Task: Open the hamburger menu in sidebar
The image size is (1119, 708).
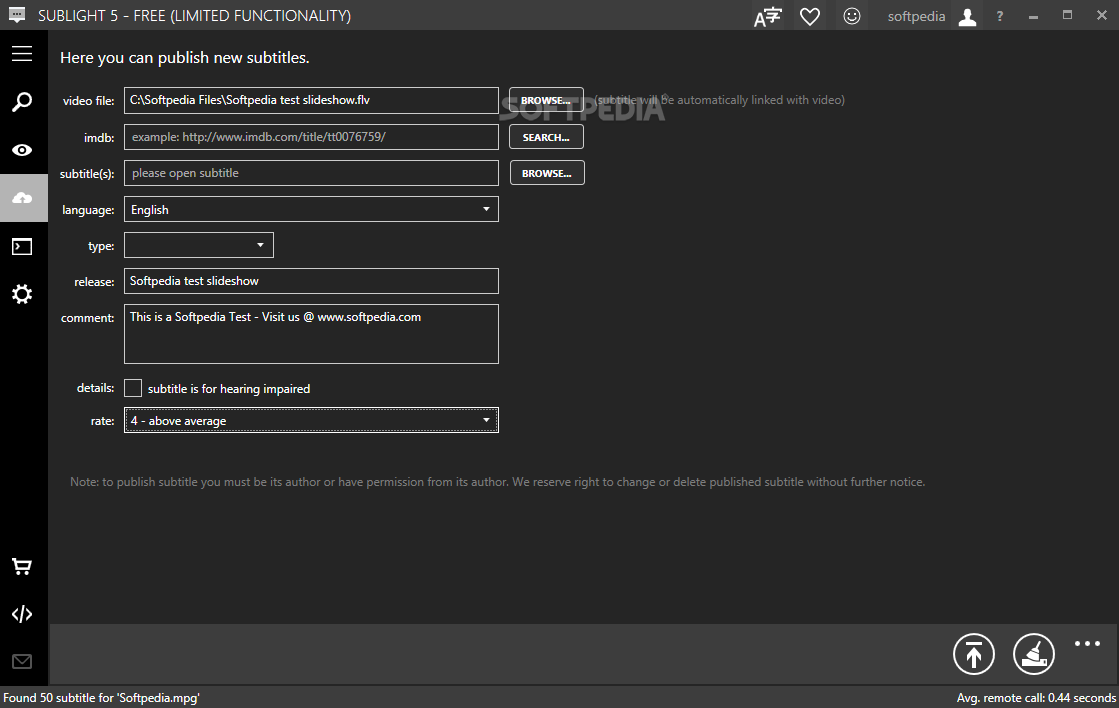Action: click(x=22, y=54)
